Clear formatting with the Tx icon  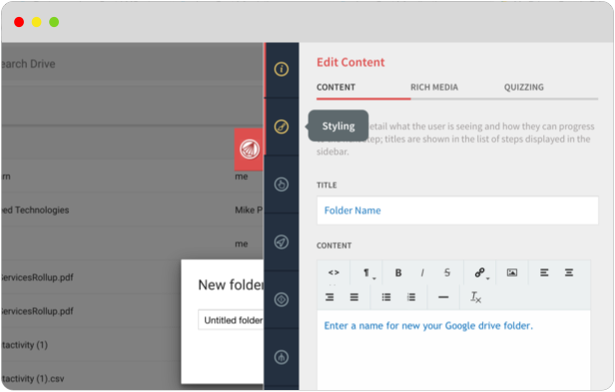pos(476,297)
